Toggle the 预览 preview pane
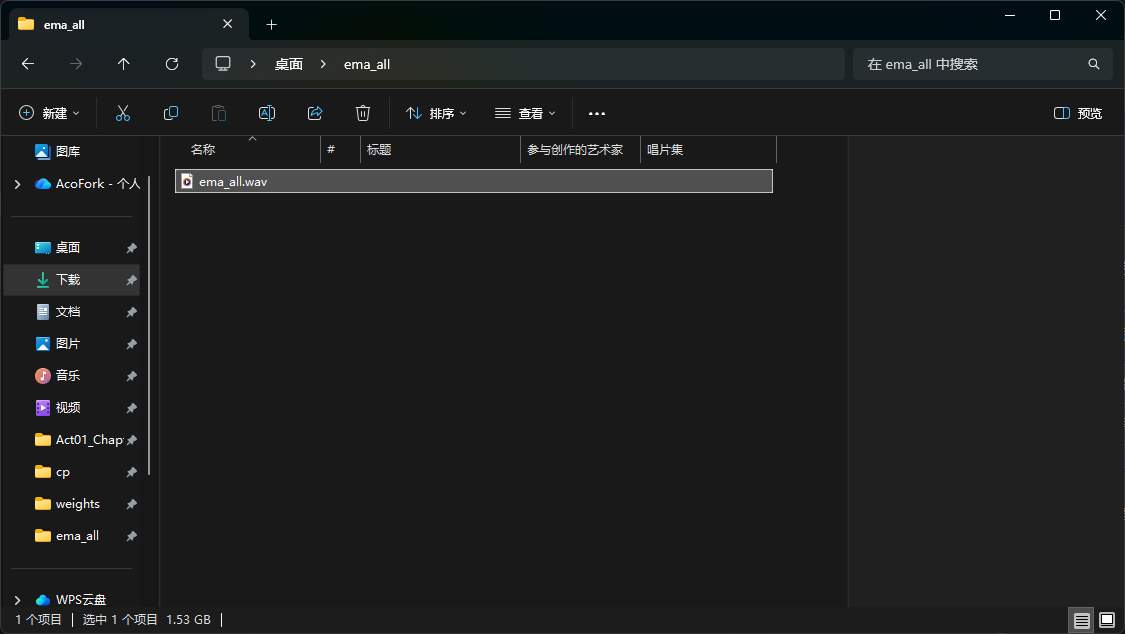This screenshot has width=1125, height=634. (x=1078, y=114)
